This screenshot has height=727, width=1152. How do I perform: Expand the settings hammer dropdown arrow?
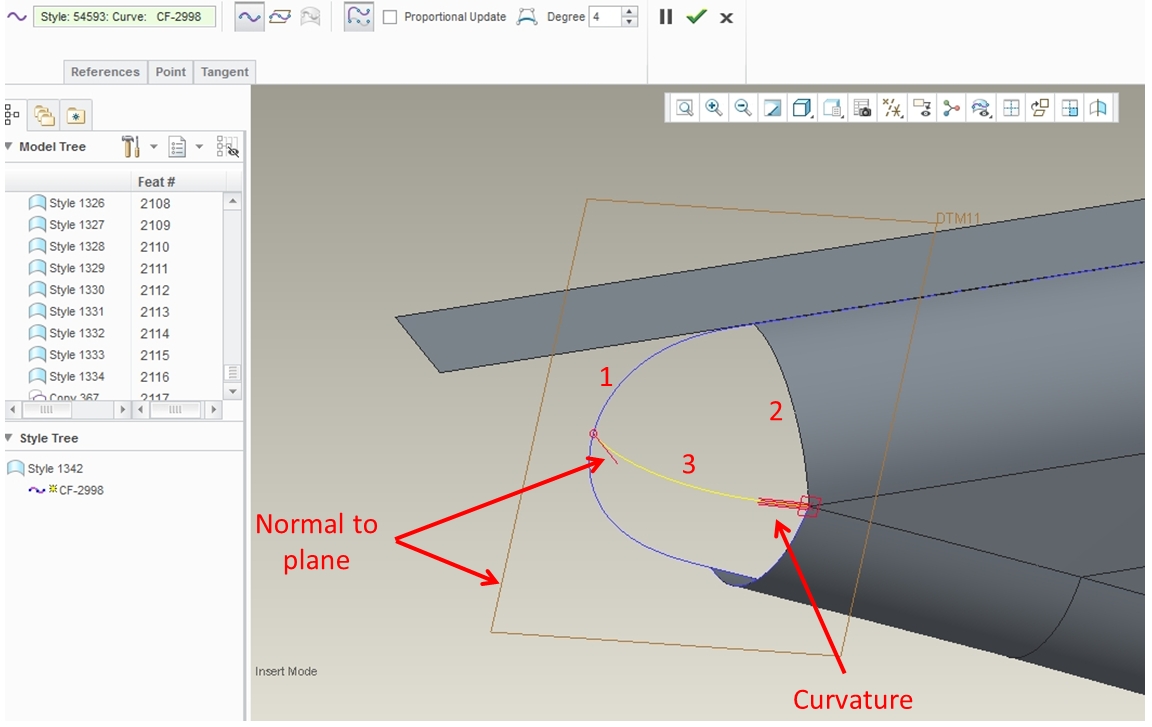[154, 147]
